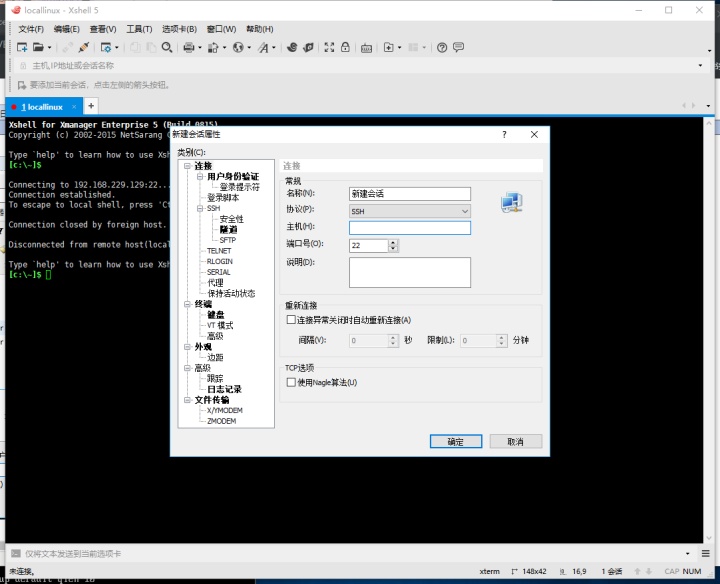The height and width of the screenshot is (584, 720).
Task: Enable auto reconnect on abnormal close checkbox
Action: (x=291, y=320)
